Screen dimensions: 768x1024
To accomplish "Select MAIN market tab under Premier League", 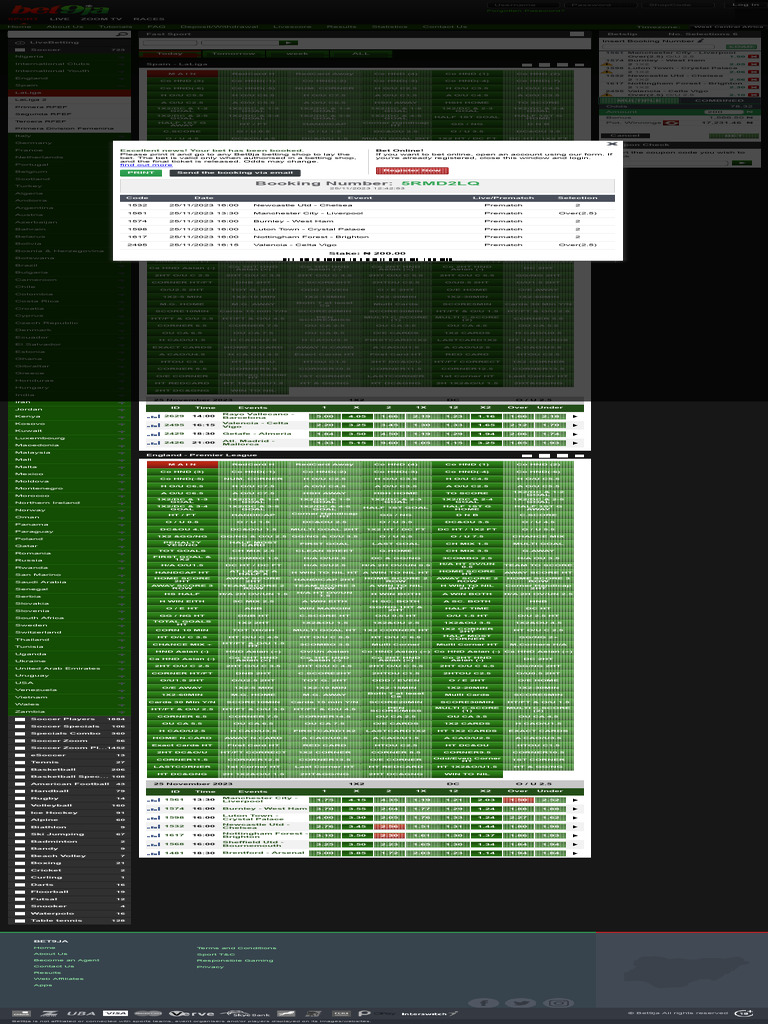I will pyautogui.click(x=182, y=464).
